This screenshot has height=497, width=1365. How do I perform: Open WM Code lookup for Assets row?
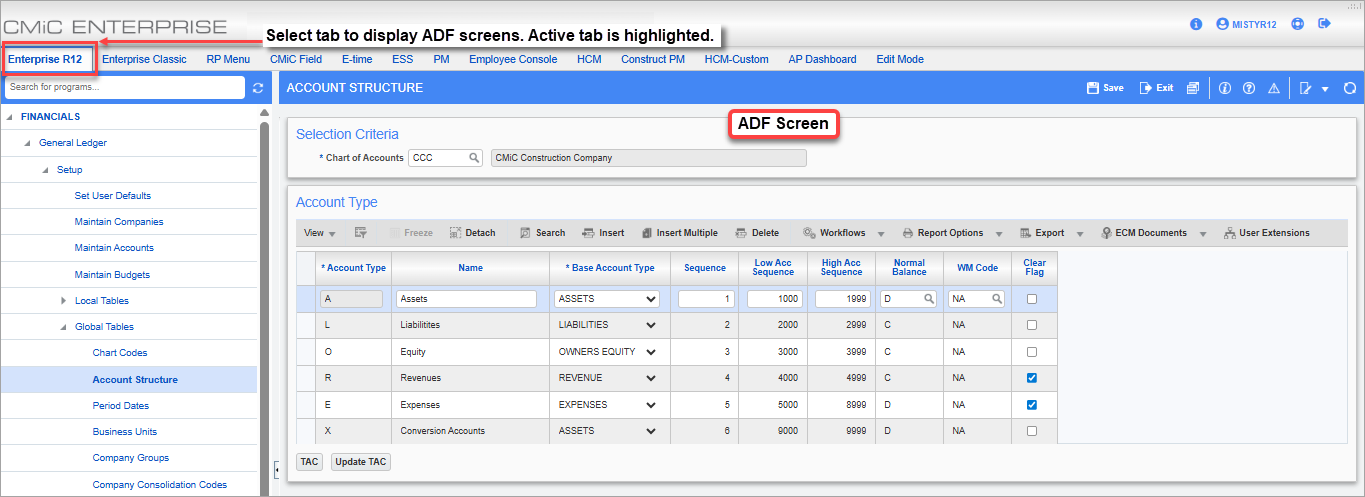997,298
